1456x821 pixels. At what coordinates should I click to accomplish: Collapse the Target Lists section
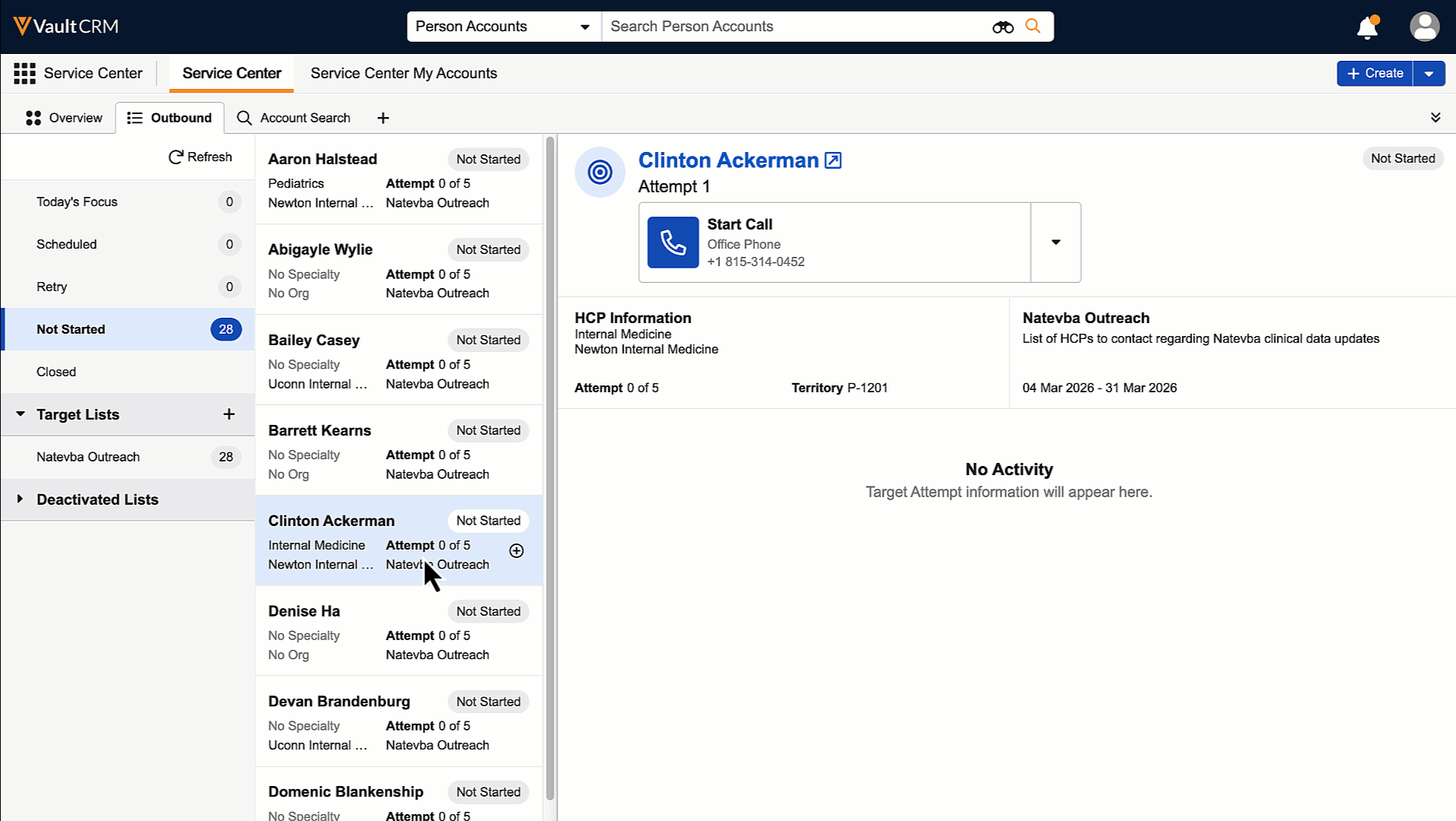coord(21,414)
